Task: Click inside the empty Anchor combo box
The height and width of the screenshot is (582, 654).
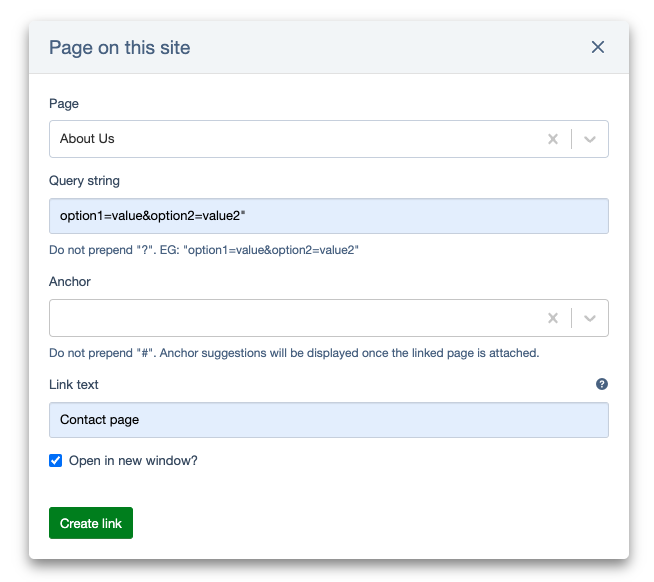Action: tap(290, 318)
